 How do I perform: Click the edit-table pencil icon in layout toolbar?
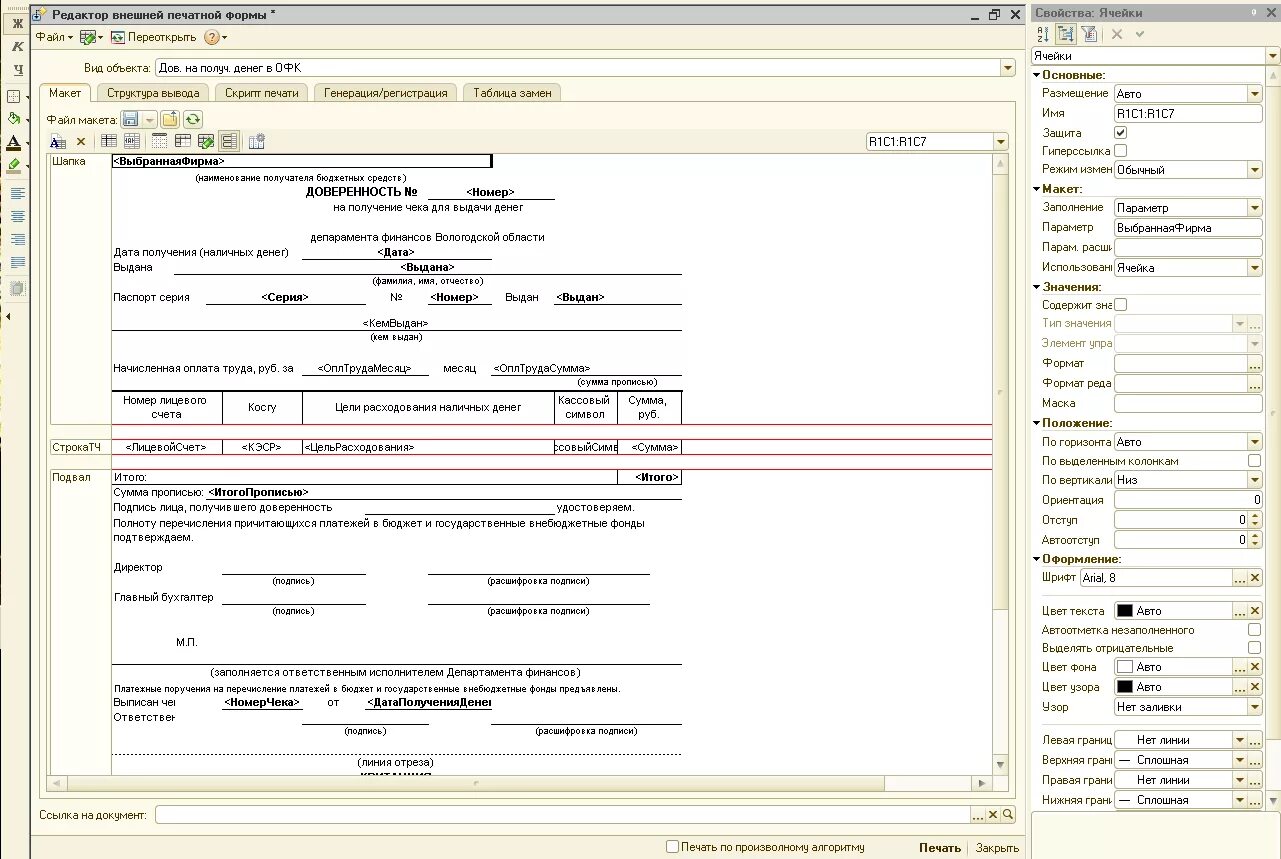[205, 141]
